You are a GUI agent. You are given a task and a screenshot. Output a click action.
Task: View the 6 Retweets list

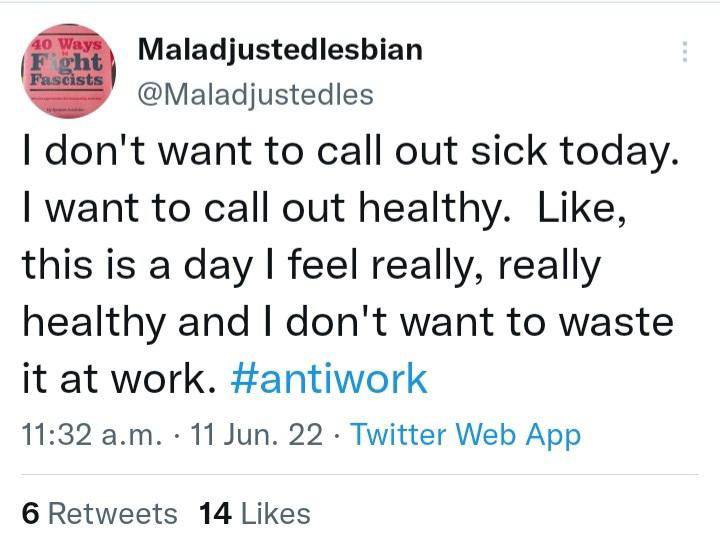[x=99, y=513]
